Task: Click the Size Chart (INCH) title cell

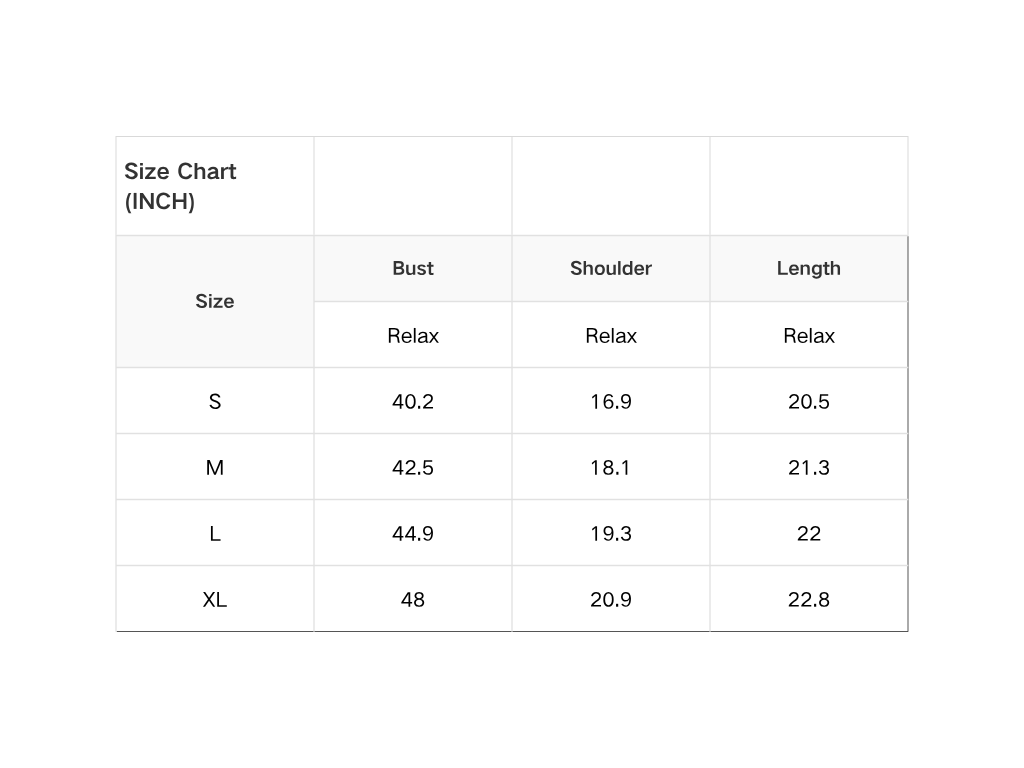Action: (x=181, y=186)
